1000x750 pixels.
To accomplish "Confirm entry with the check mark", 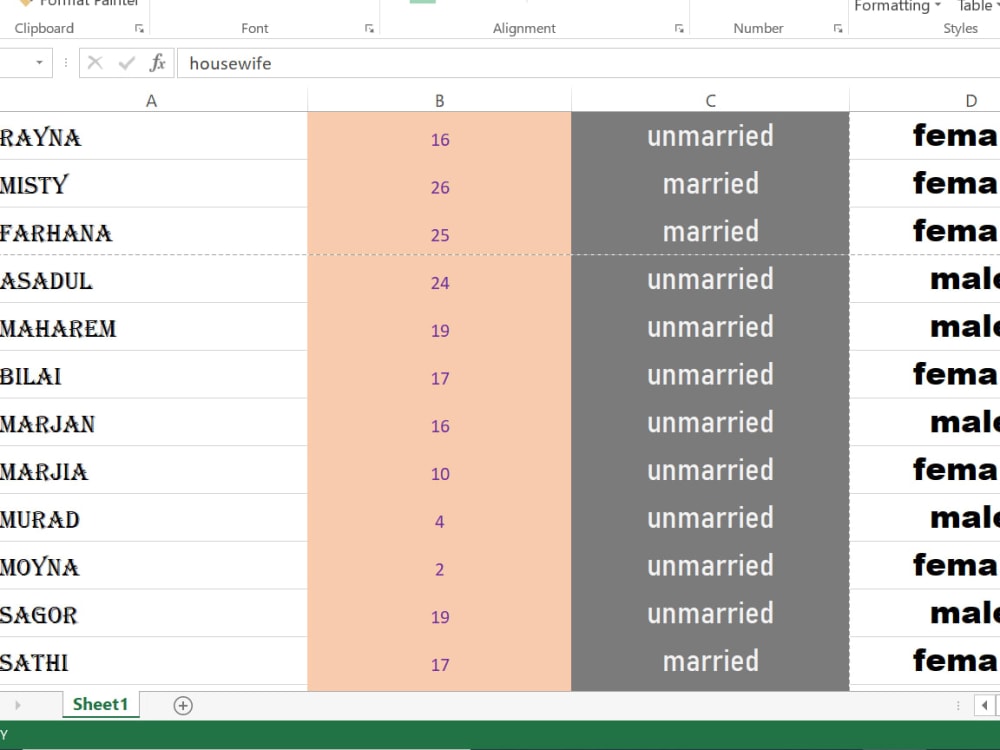I will [x=127, y=63].
